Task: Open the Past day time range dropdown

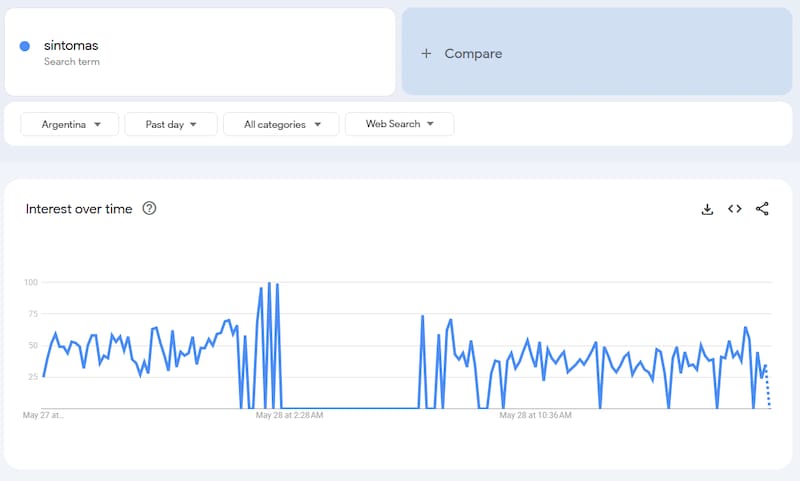Action: point(171,124)
